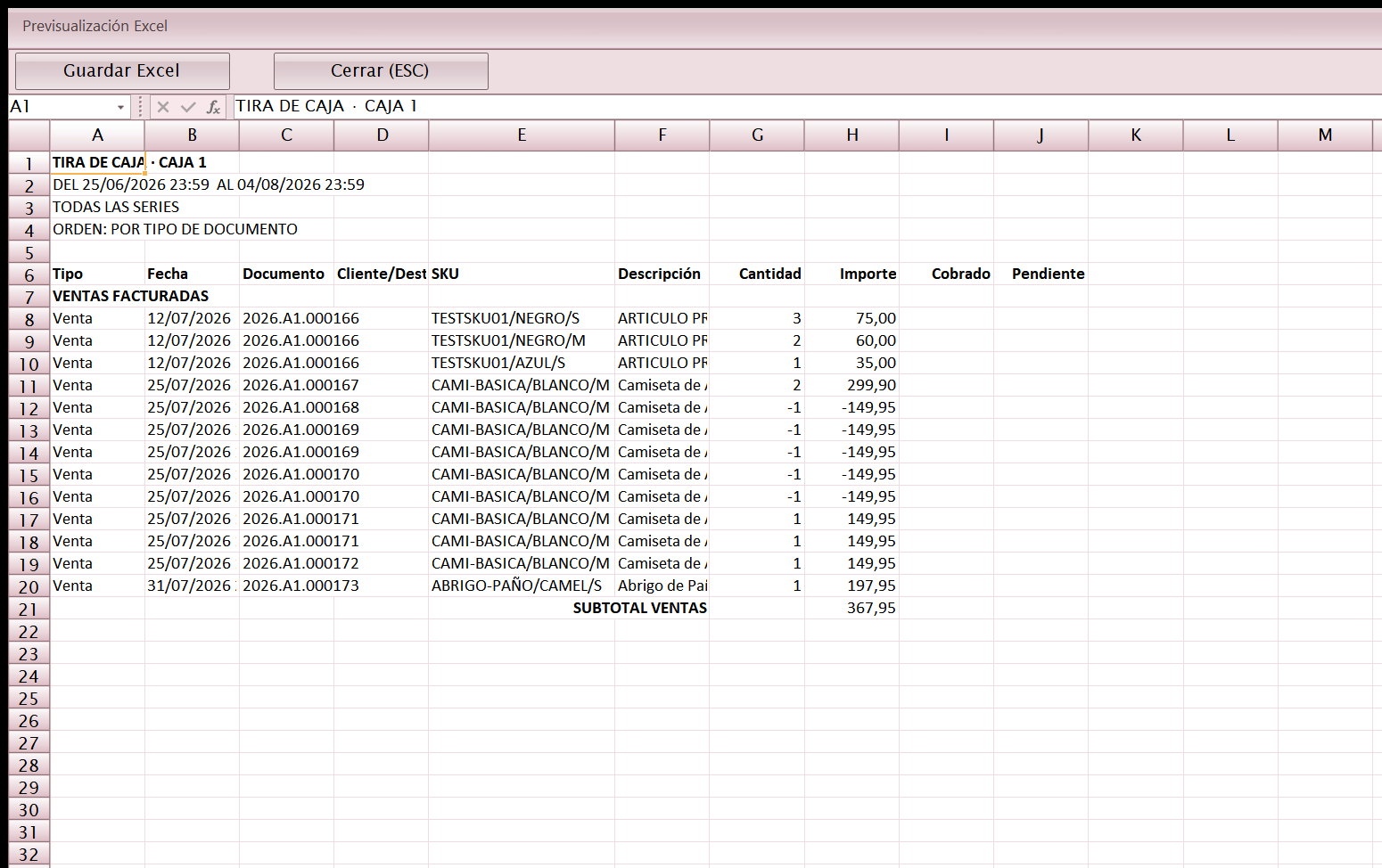Viewport: 1382px width, 868px height.
Task: Click importe value 35,00
Action: [851, 363]
